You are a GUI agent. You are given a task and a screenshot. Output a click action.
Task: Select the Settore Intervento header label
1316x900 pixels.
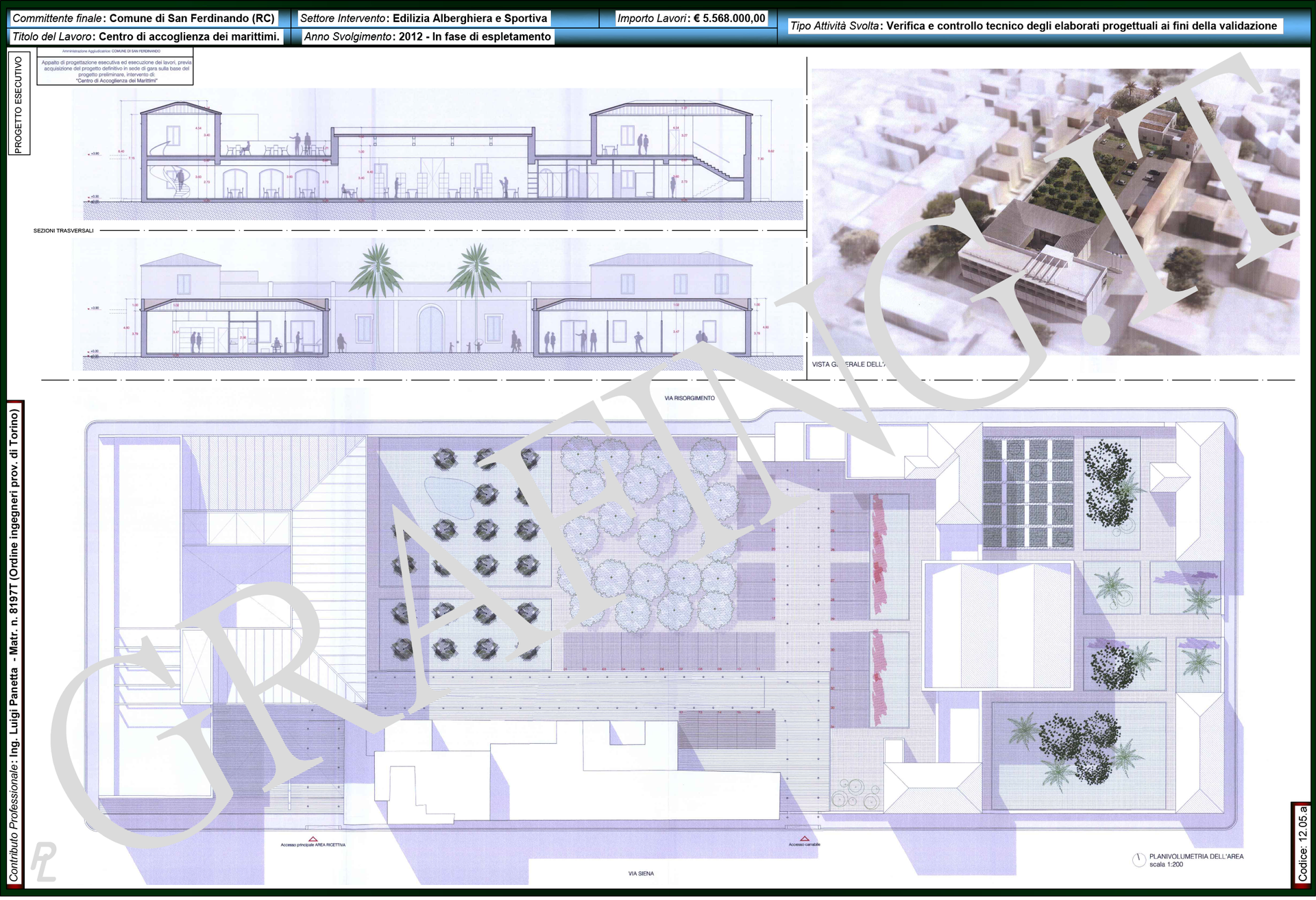pos(424,19)
